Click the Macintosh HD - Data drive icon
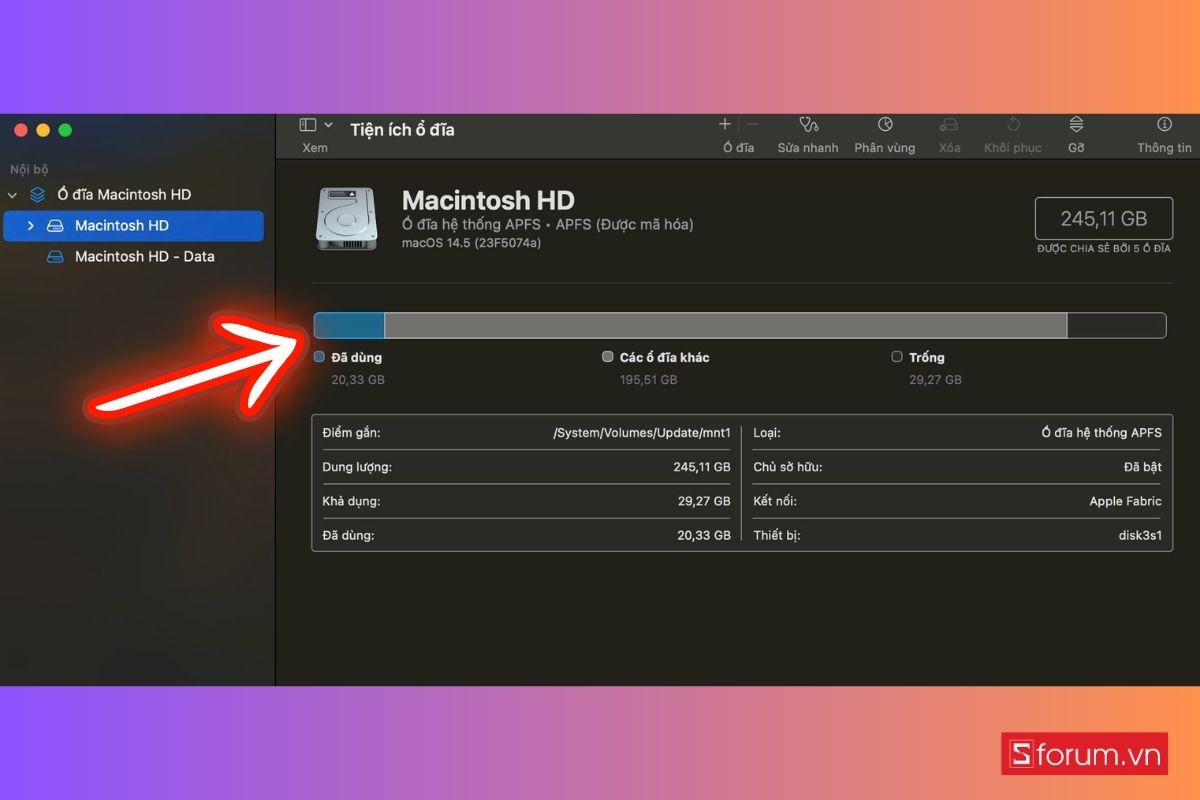Screen dimensions: 1200x800 pos(56,257)
